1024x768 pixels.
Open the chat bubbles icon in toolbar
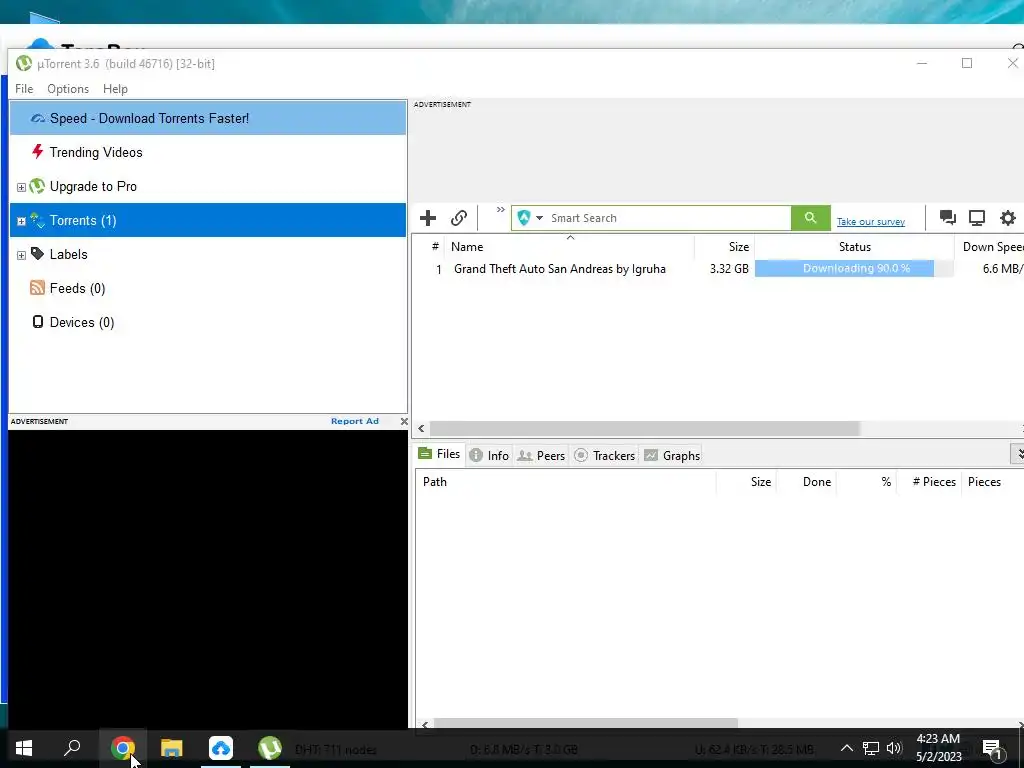(948, 217)
